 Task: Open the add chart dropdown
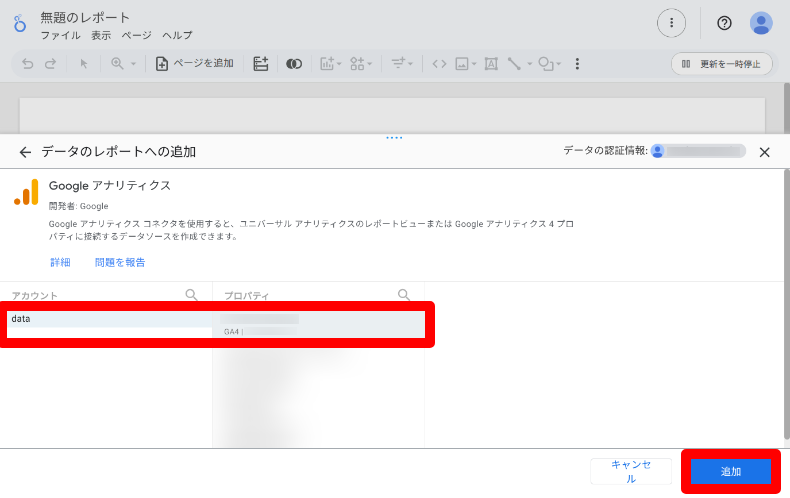tap(331, 64)
